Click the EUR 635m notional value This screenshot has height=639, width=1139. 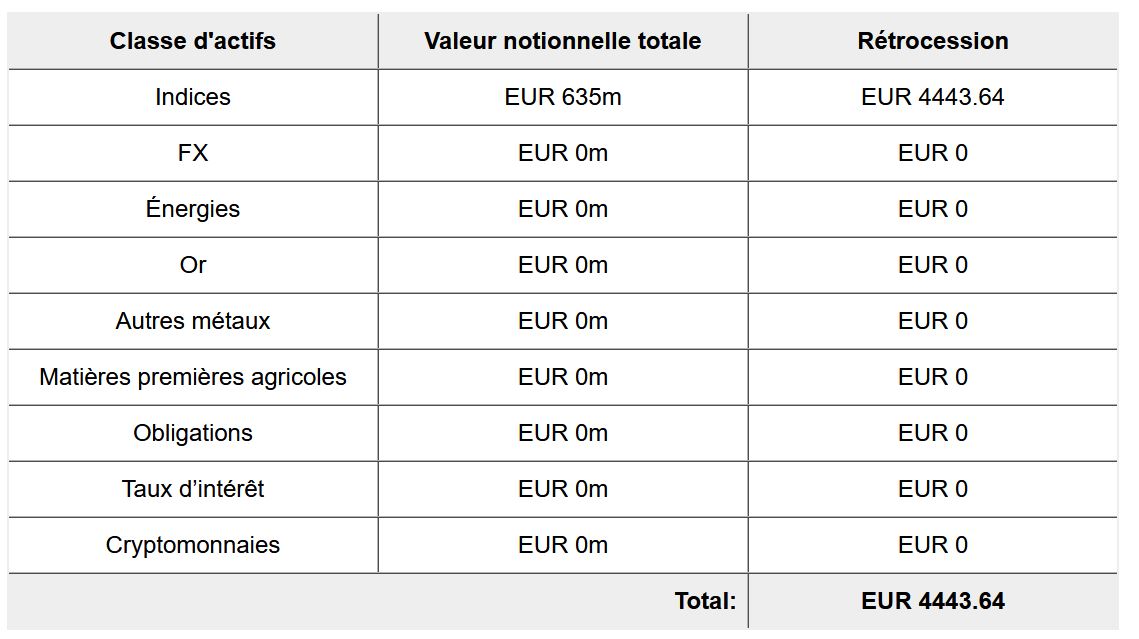562,97
